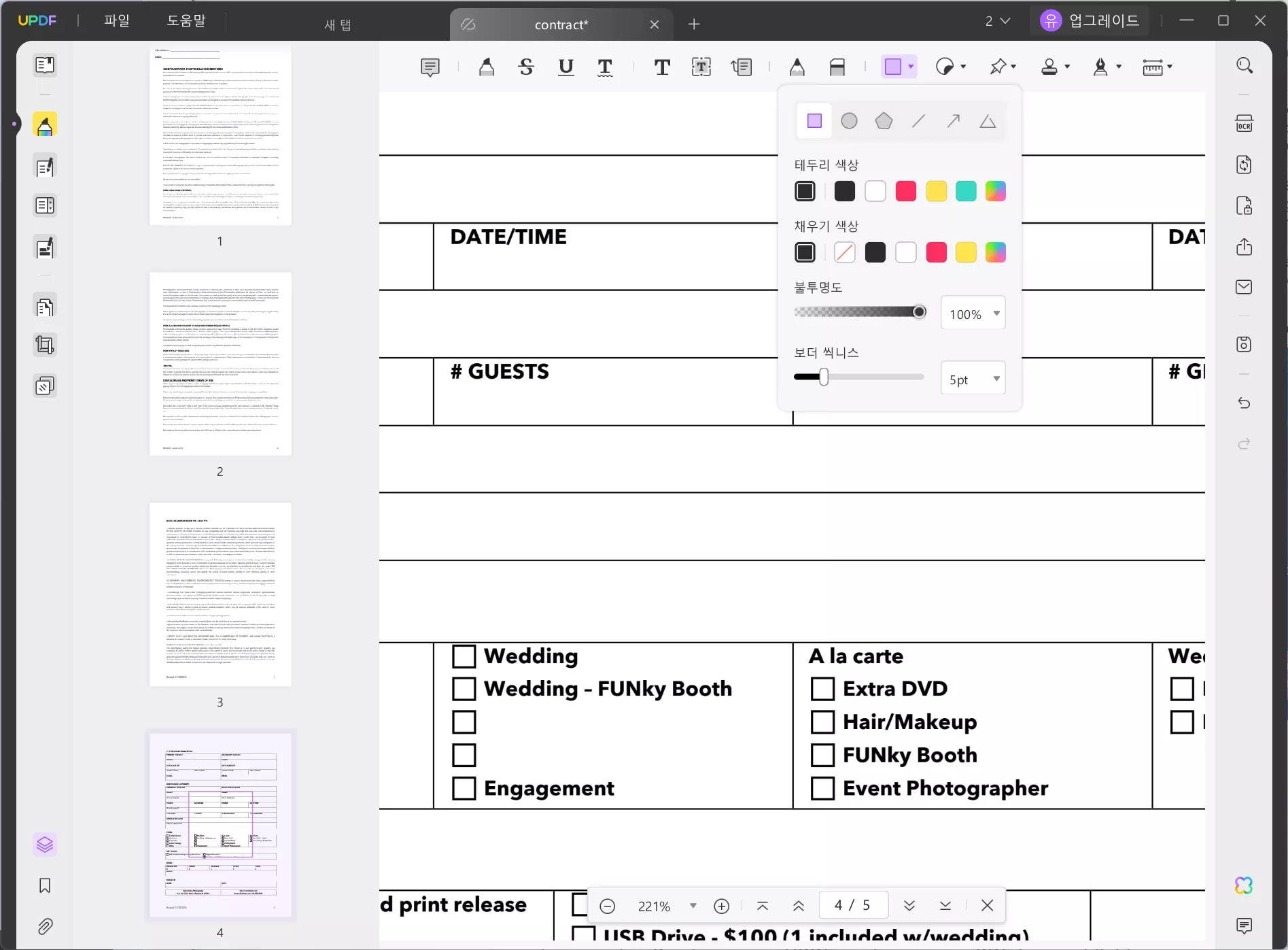Open page 2 thumbnail
This screenshot has width=1288, height=950.
(x=220, y=364)
